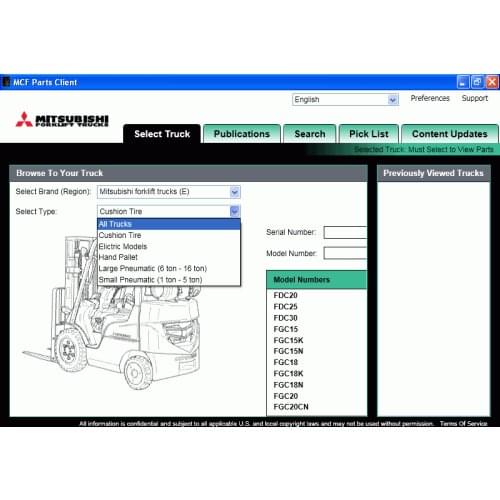
Task: Switch to Content Updates tab
Action: (450, 134)
